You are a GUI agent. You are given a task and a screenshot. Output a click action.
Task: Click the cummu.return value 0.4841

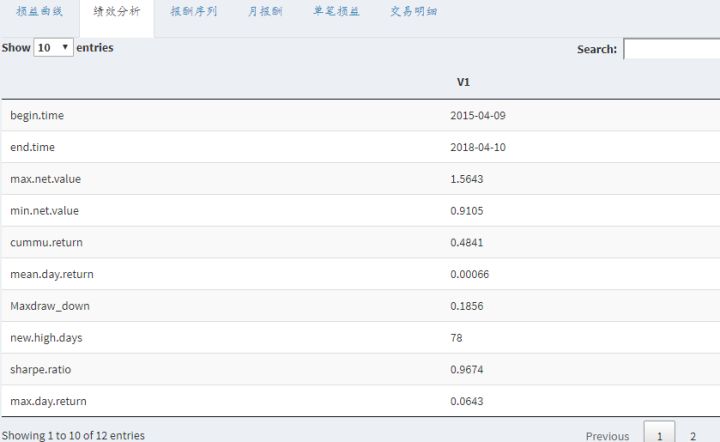pyautogui.click(x=467, y=242)
